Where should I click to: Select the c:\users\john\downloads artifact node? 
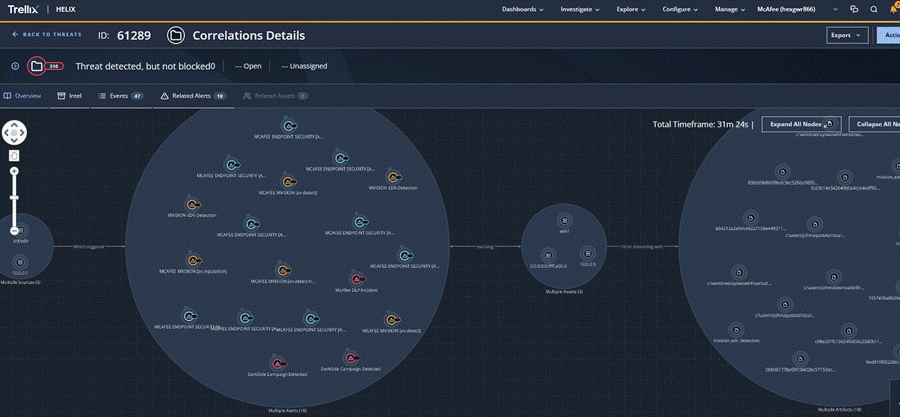[x=833, y=277]
